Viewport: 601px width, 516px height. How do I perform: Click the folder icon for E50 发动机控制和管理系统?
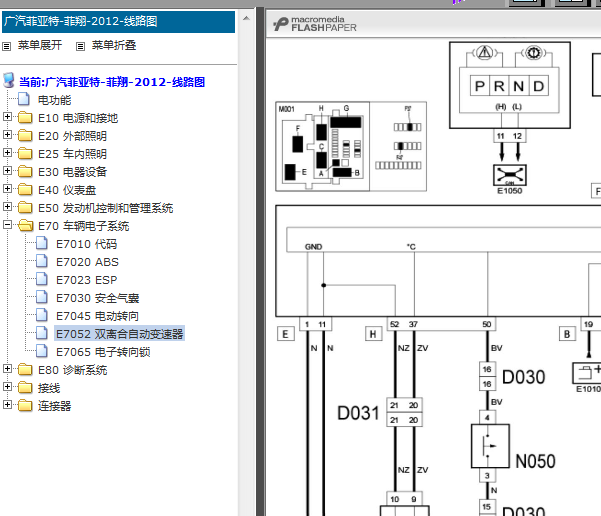pos(25,207)
